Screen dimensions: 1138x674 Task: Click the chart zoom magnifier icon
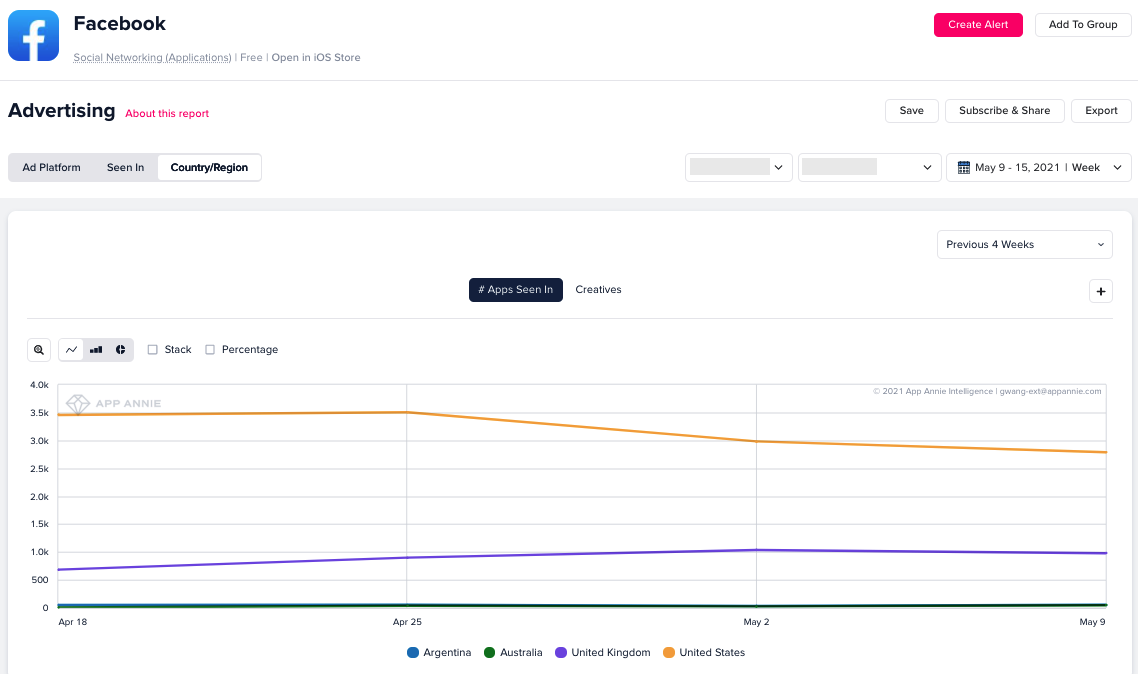pos(39,350)
